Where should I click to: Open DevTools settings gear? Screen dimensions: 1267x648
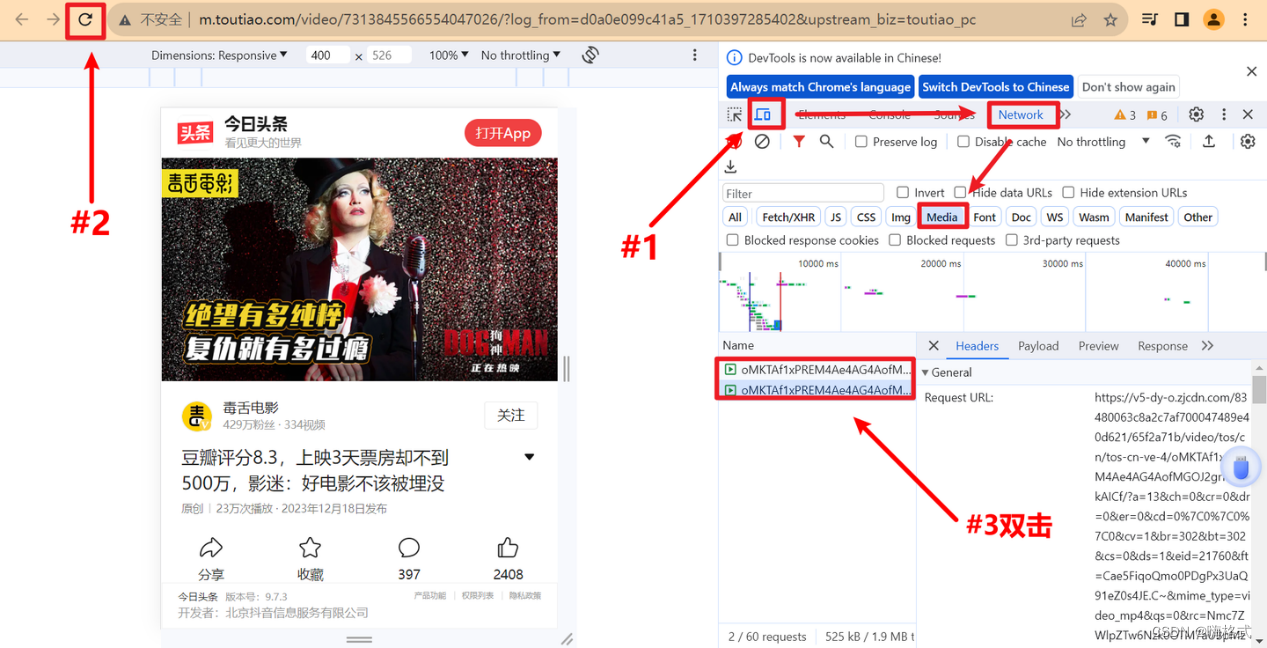pos(1196,114)
